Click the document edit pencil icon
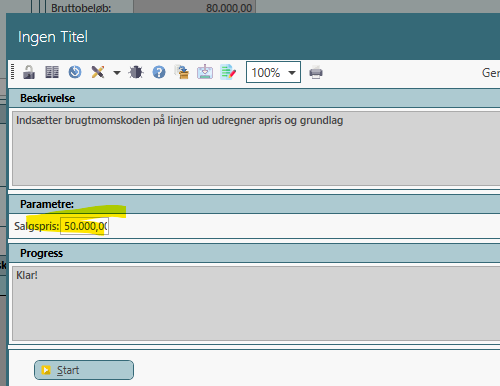This screenshot has width=500, height=386. coord(228,72)
